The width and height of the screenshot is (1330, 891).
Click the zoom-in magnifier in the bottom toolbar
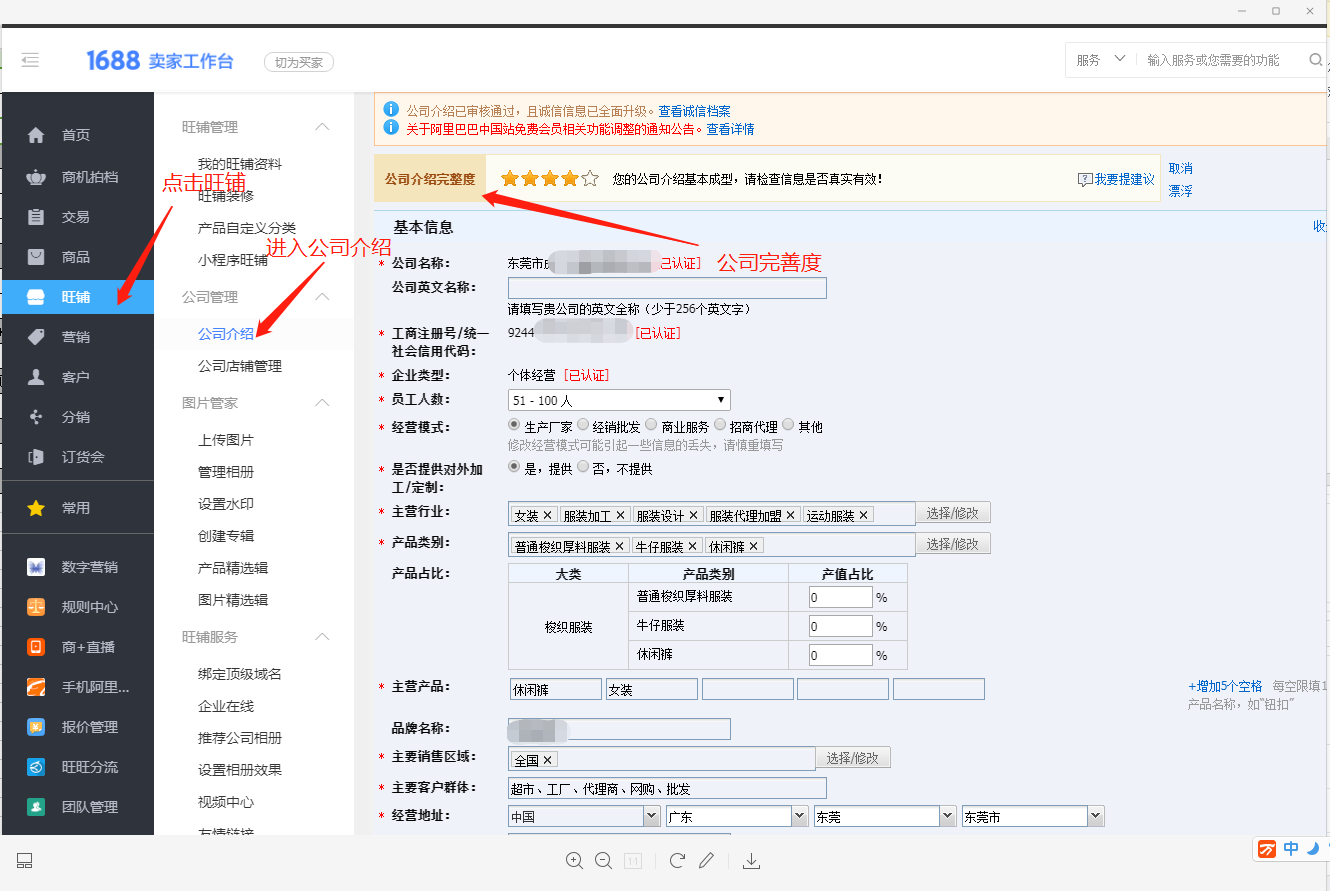pyautogui.click(x=574, y=860)
